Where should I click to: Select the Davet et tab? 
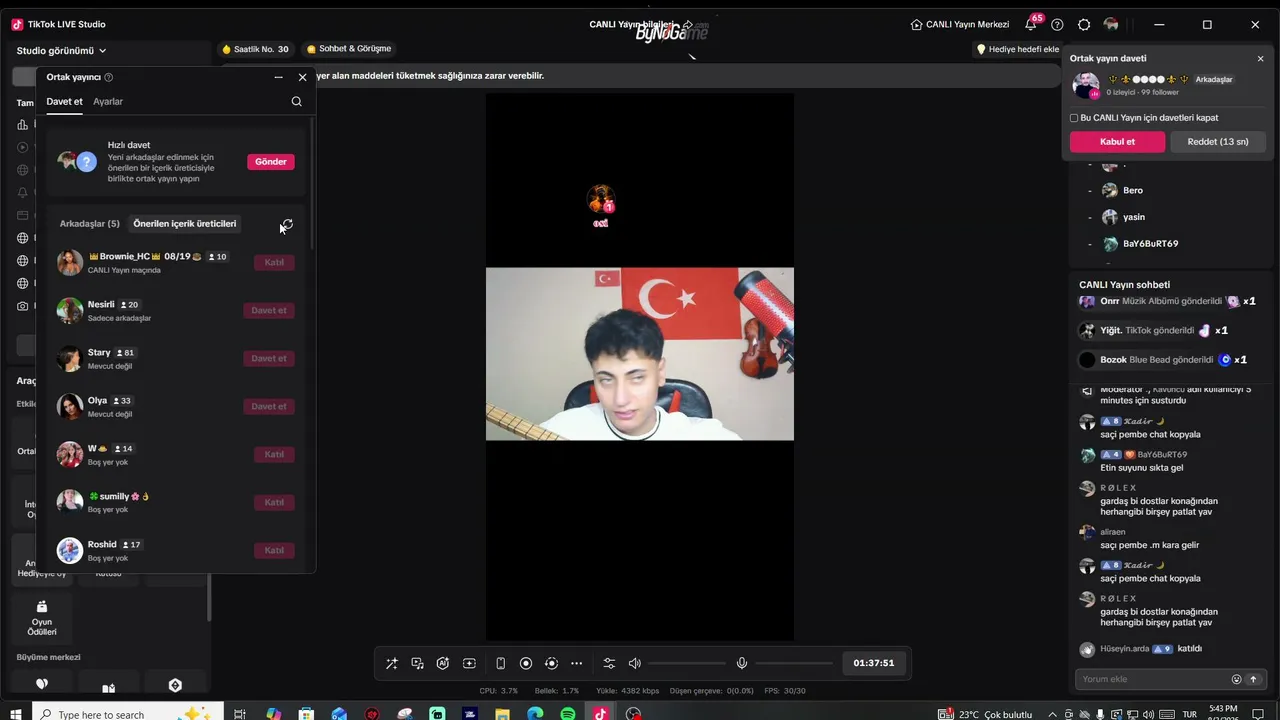(64, 101)
